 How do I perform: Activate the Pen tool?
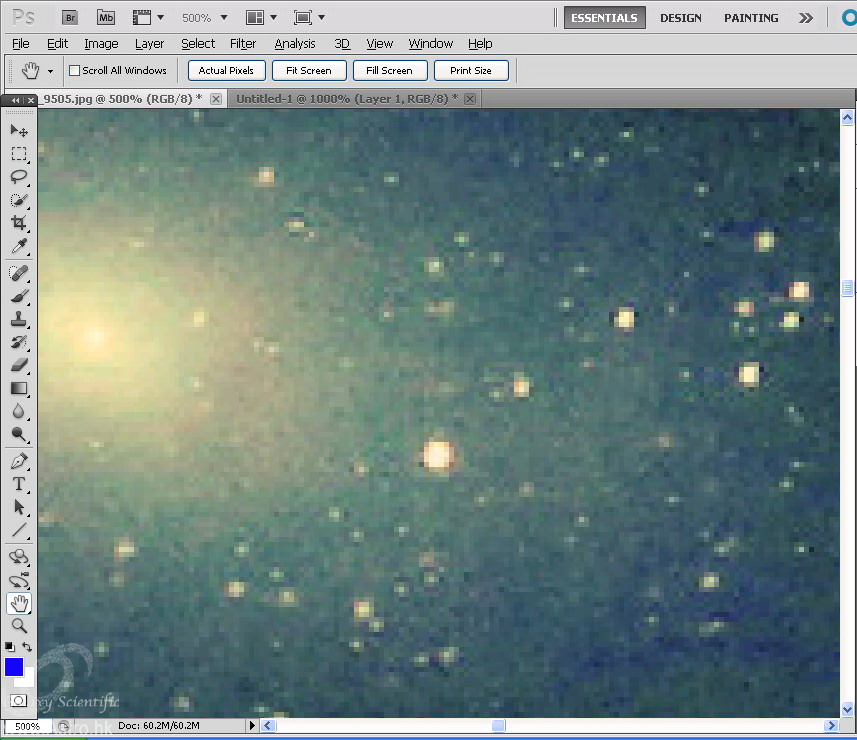click(19, 461)
